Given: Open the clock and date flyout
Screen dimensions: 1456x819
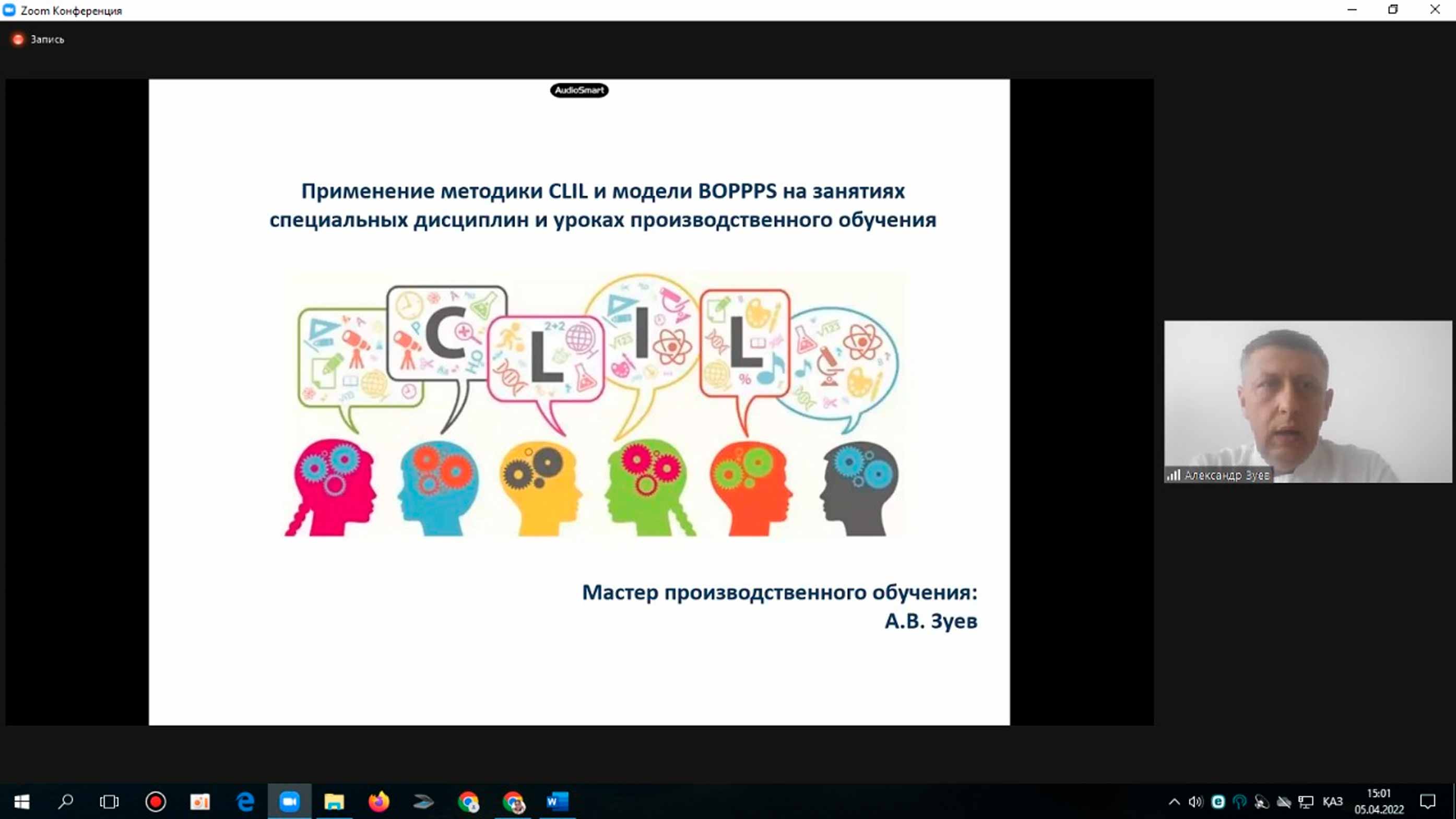Looking at the screenshot, I should (1379, 801).
